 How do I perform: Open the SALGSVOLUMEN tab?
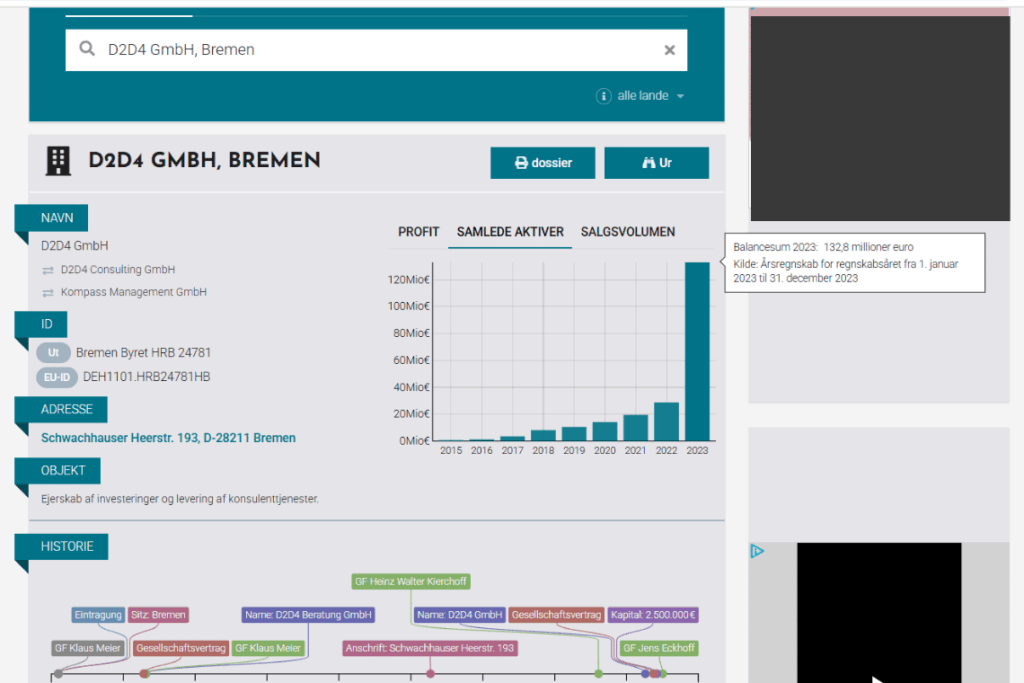(x=628, y=232)
